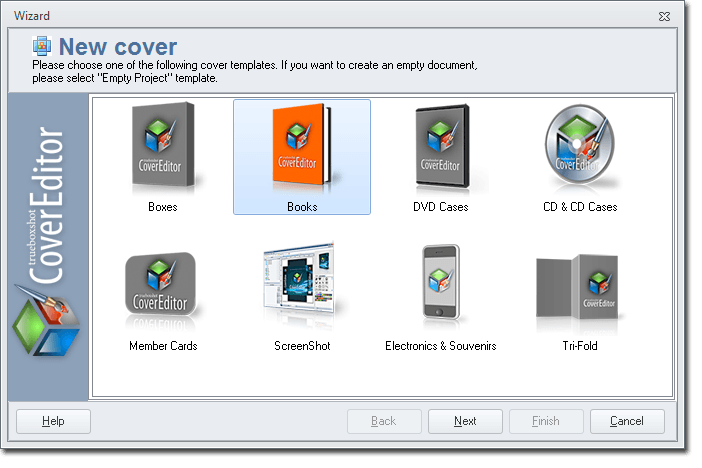
Task: Click the Back button
Action: tap(384, 421)
